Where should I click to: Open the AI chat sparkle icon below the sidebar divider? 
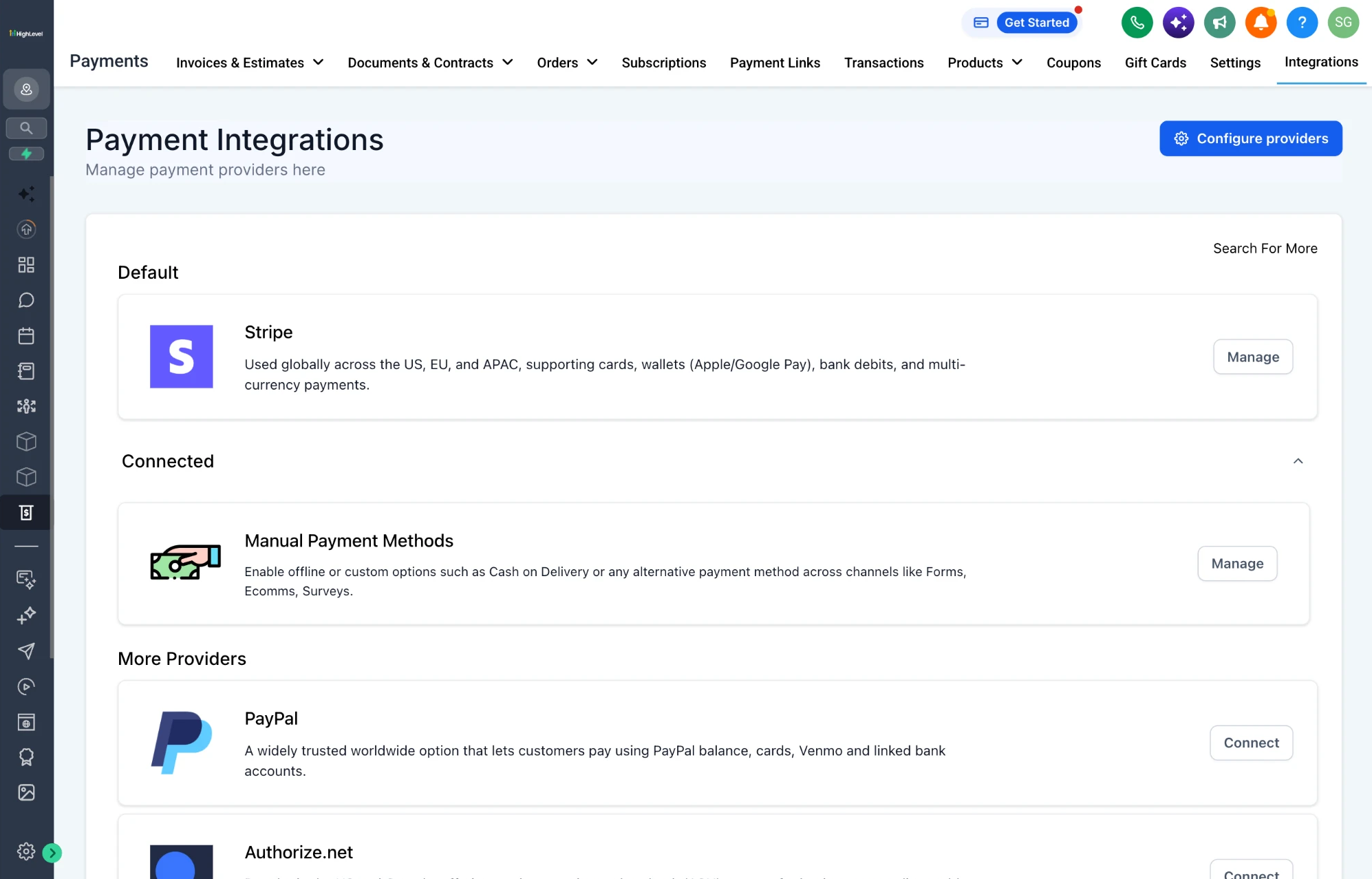pos(26,580)
